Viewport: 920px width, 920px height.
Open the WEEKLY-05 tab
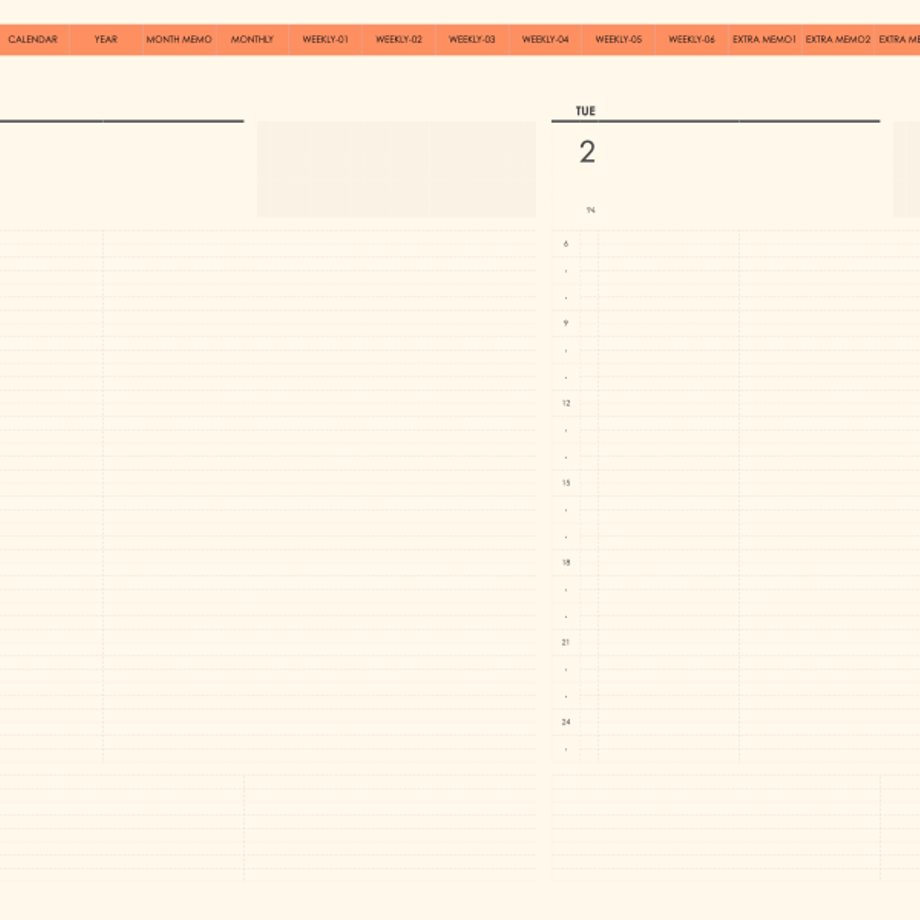618,39
